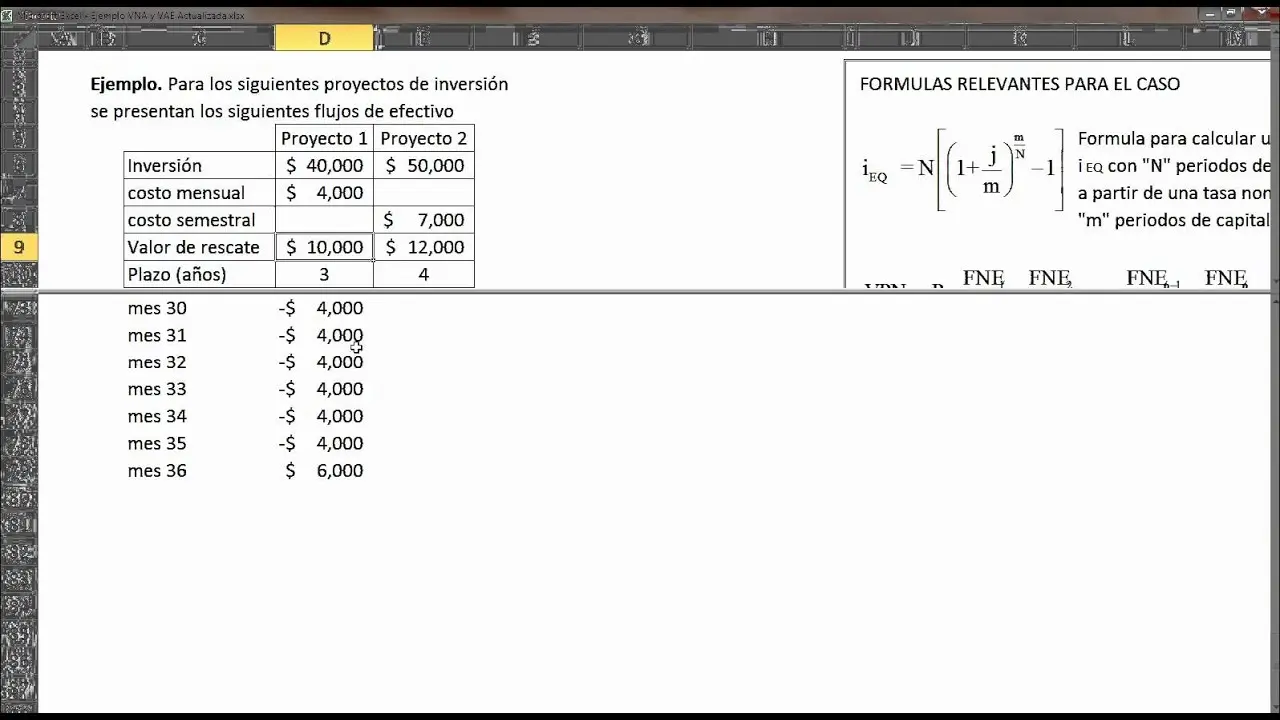The height and width of the screenshot is (720, 1280).
Task: Click the 'mes 31' label cell
Action: click(157, 335)
